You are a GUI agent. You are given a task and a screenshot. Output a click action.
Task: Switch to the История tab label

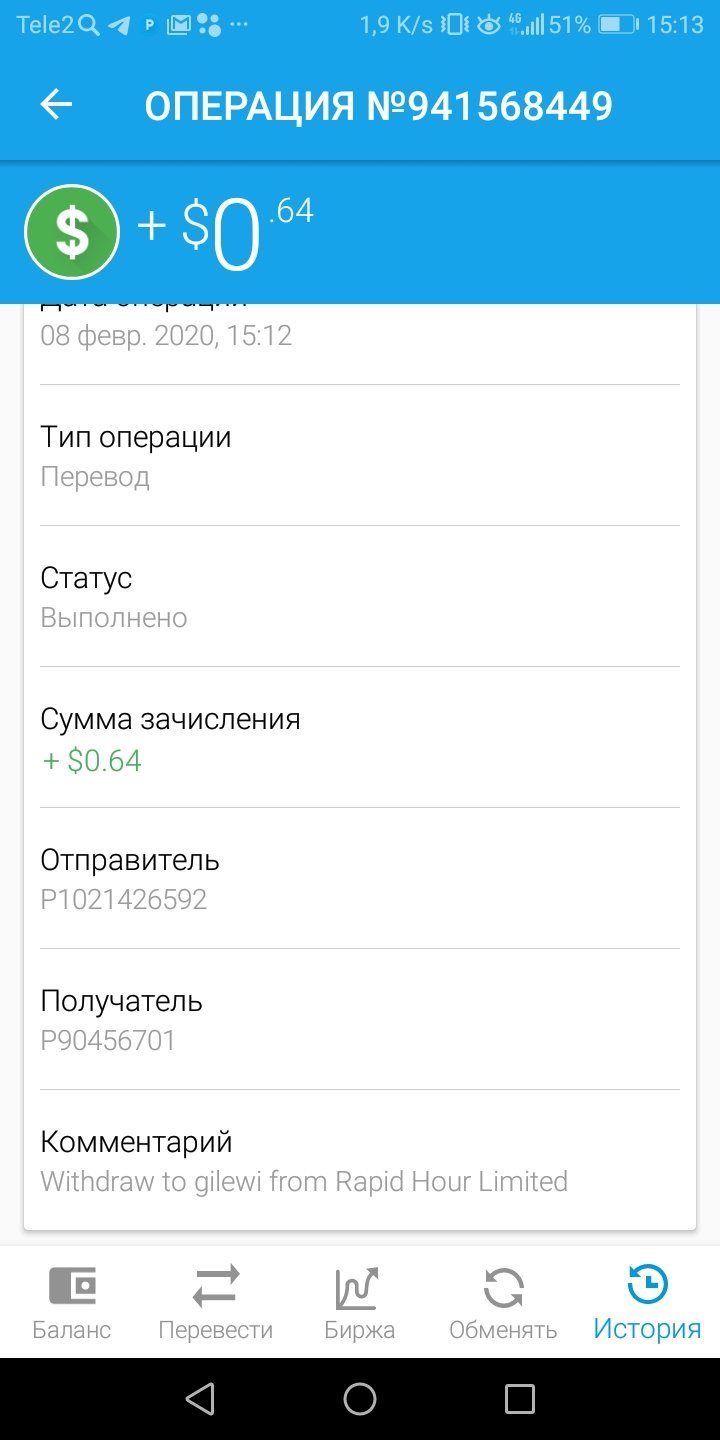[648, 1329]
